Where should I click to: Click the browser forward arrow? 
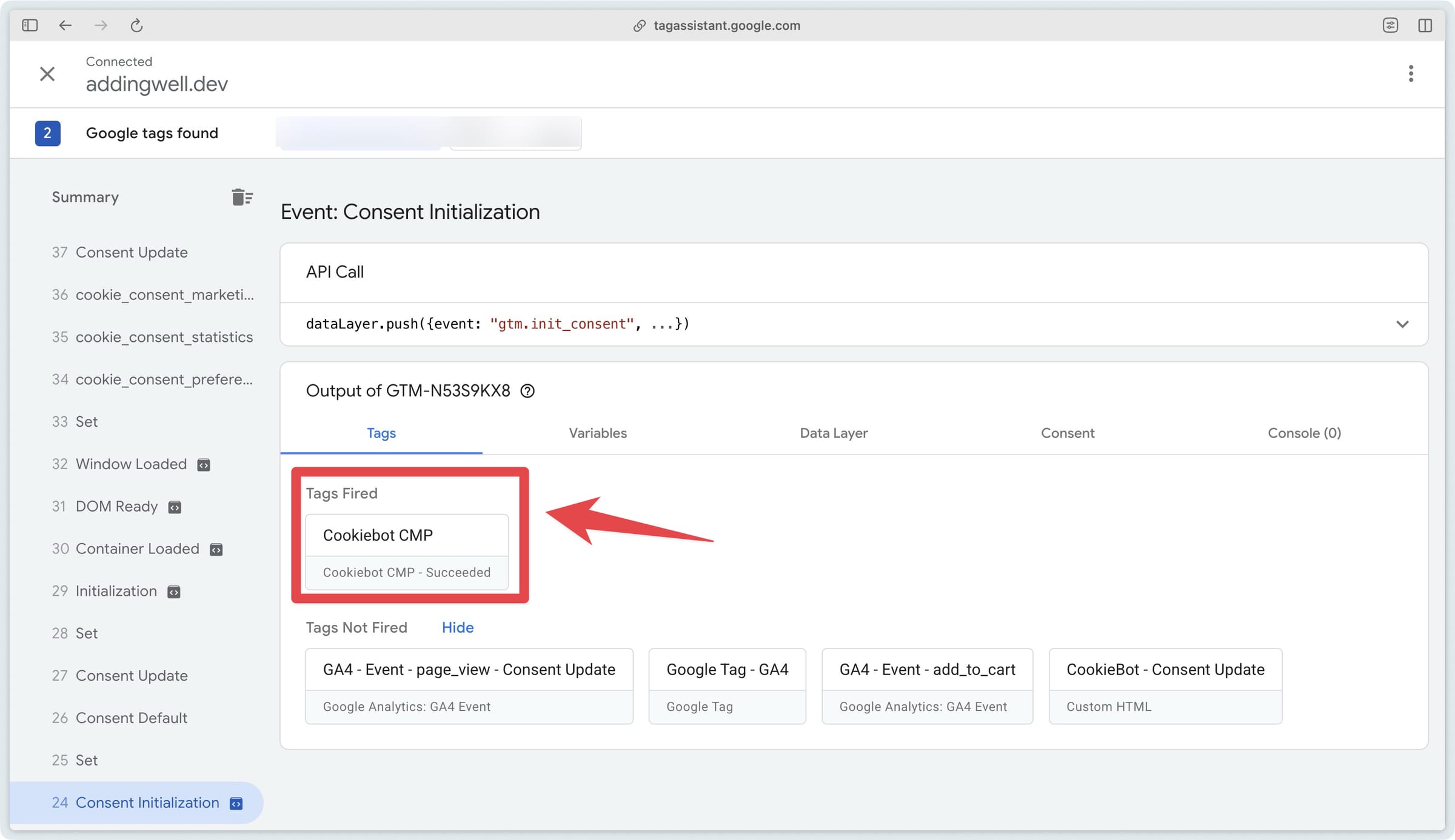pos(101,25)
